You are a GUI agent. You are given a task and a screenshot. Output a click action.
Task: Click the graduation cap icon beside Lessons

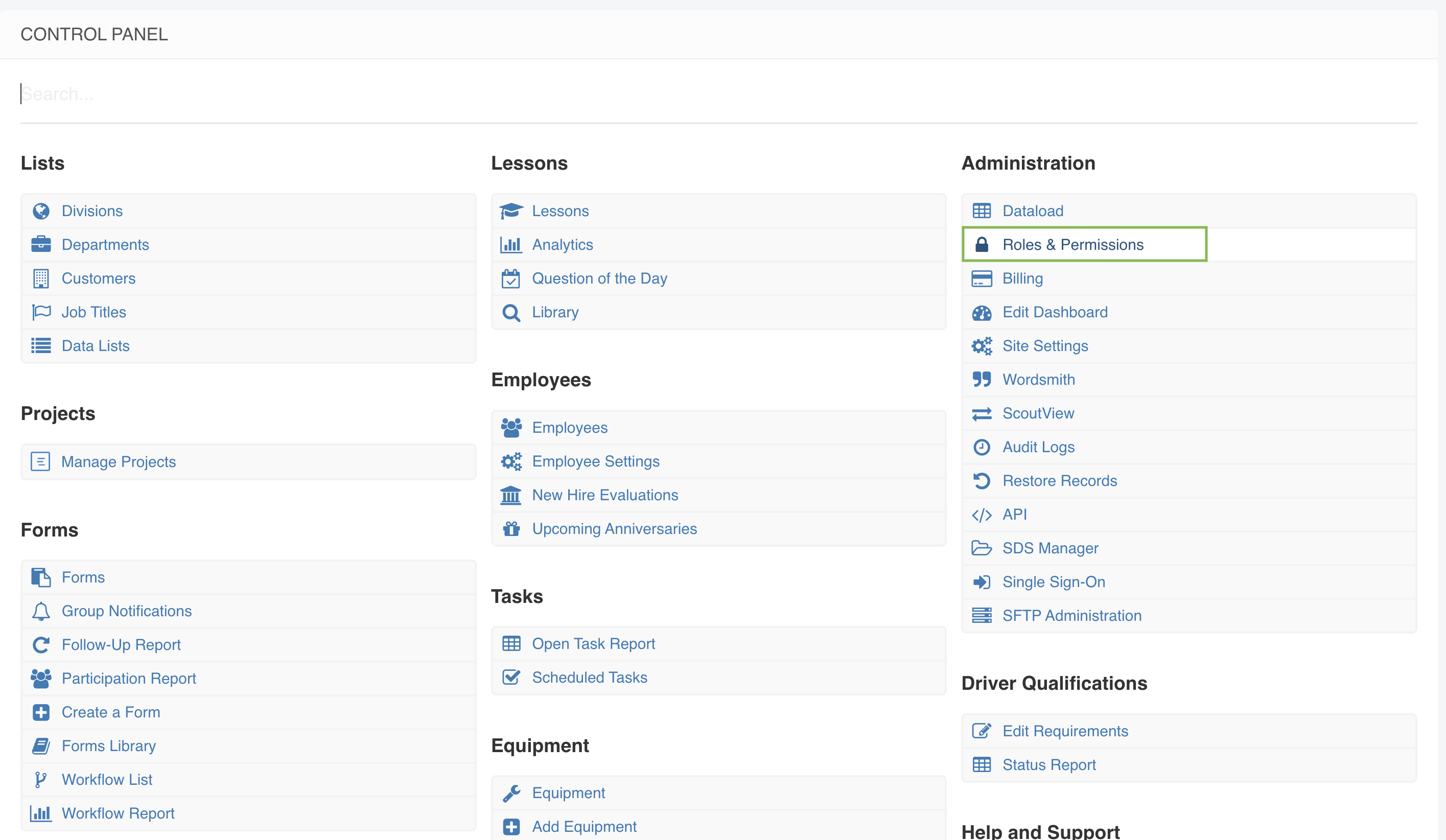pos(511,211)
